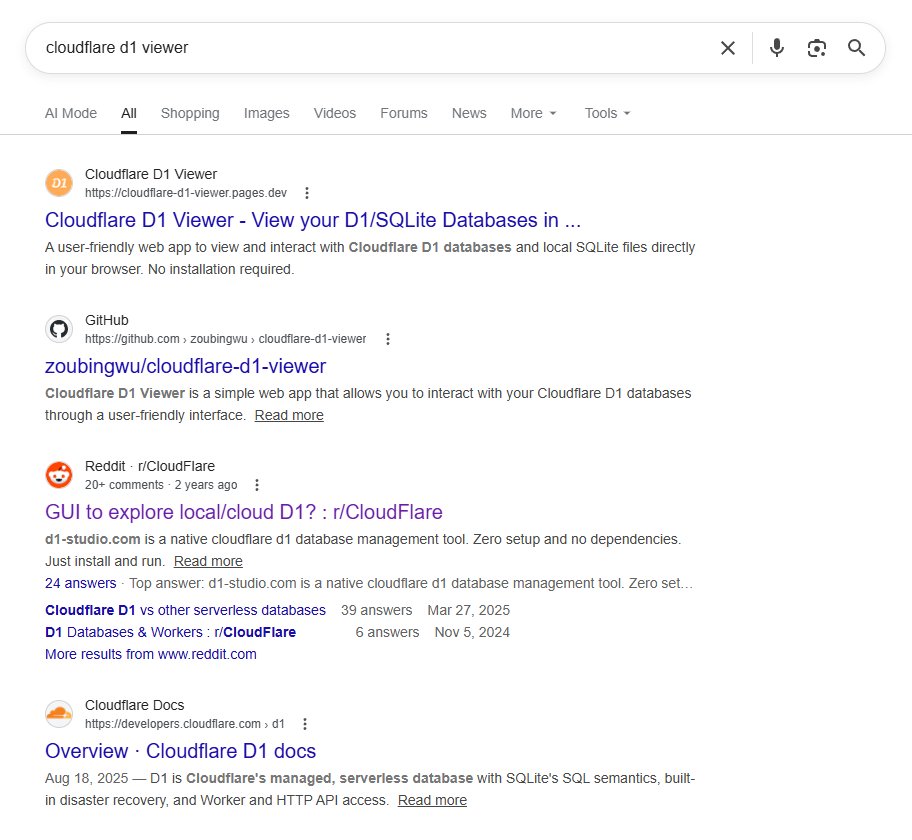Open the 24 answers link
The image size is (912, 840).
(81, 583)
